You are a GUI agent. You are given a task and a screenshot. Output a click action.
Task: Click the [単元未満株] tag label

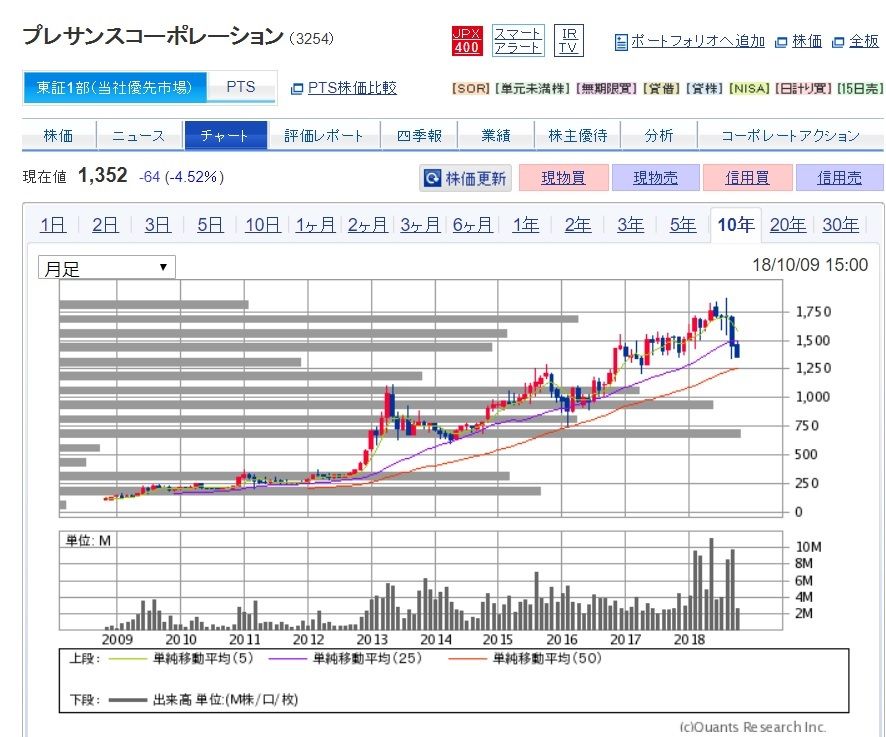click(532, 89)
